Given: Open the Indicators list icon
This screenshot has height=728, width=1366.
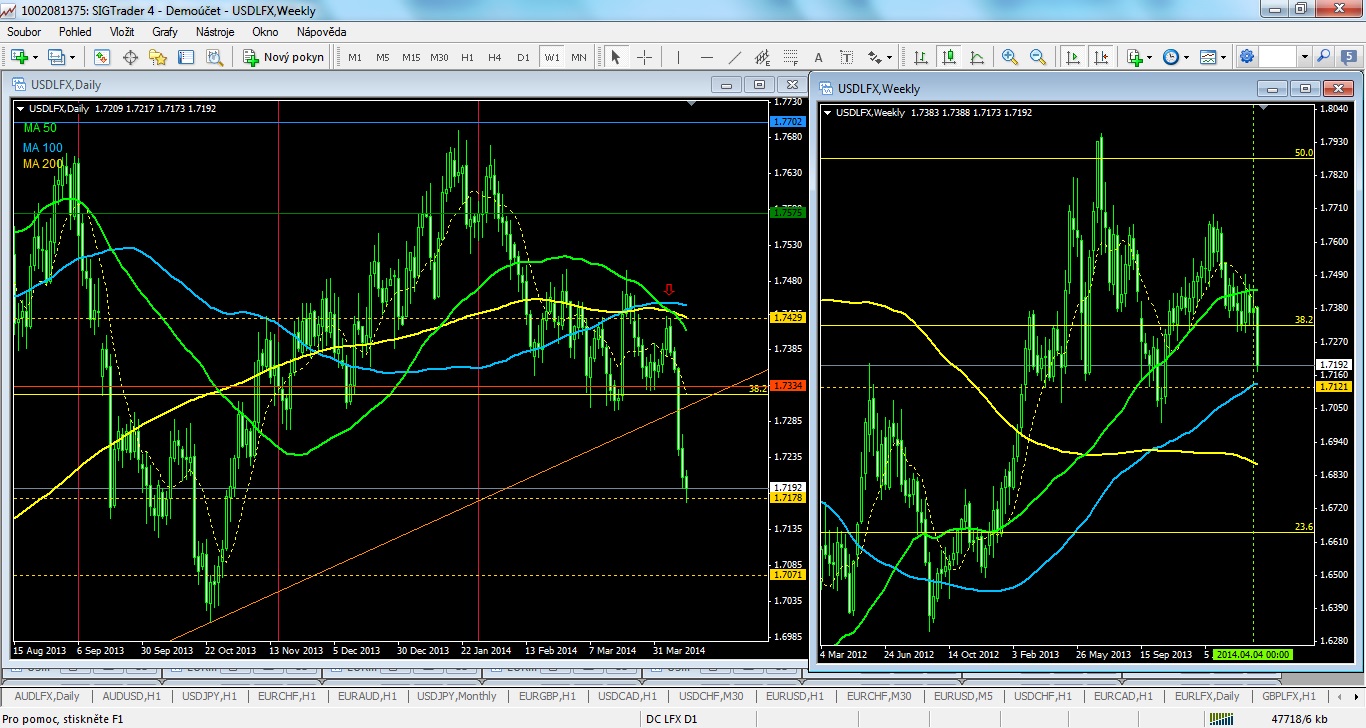Looking at the screenshot, I should 1134,57.
